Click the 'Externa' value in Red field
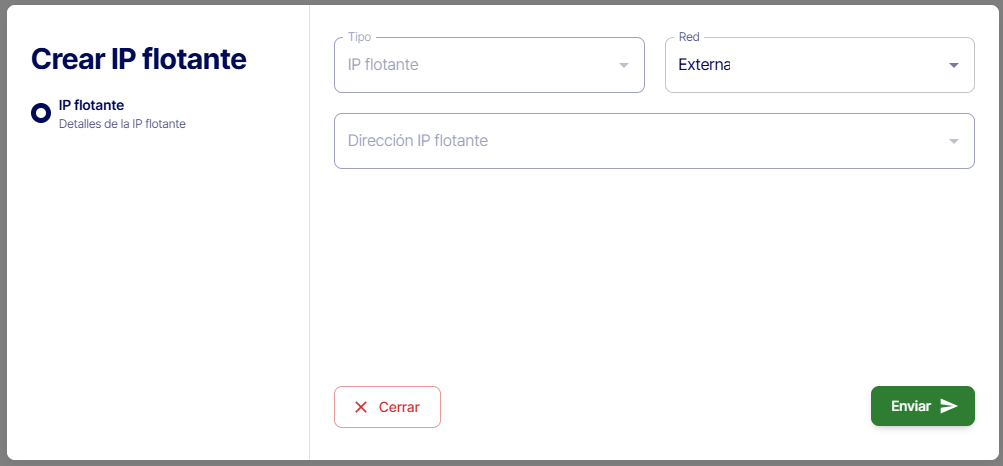The image size is (1003, 466). pos(704,65)
